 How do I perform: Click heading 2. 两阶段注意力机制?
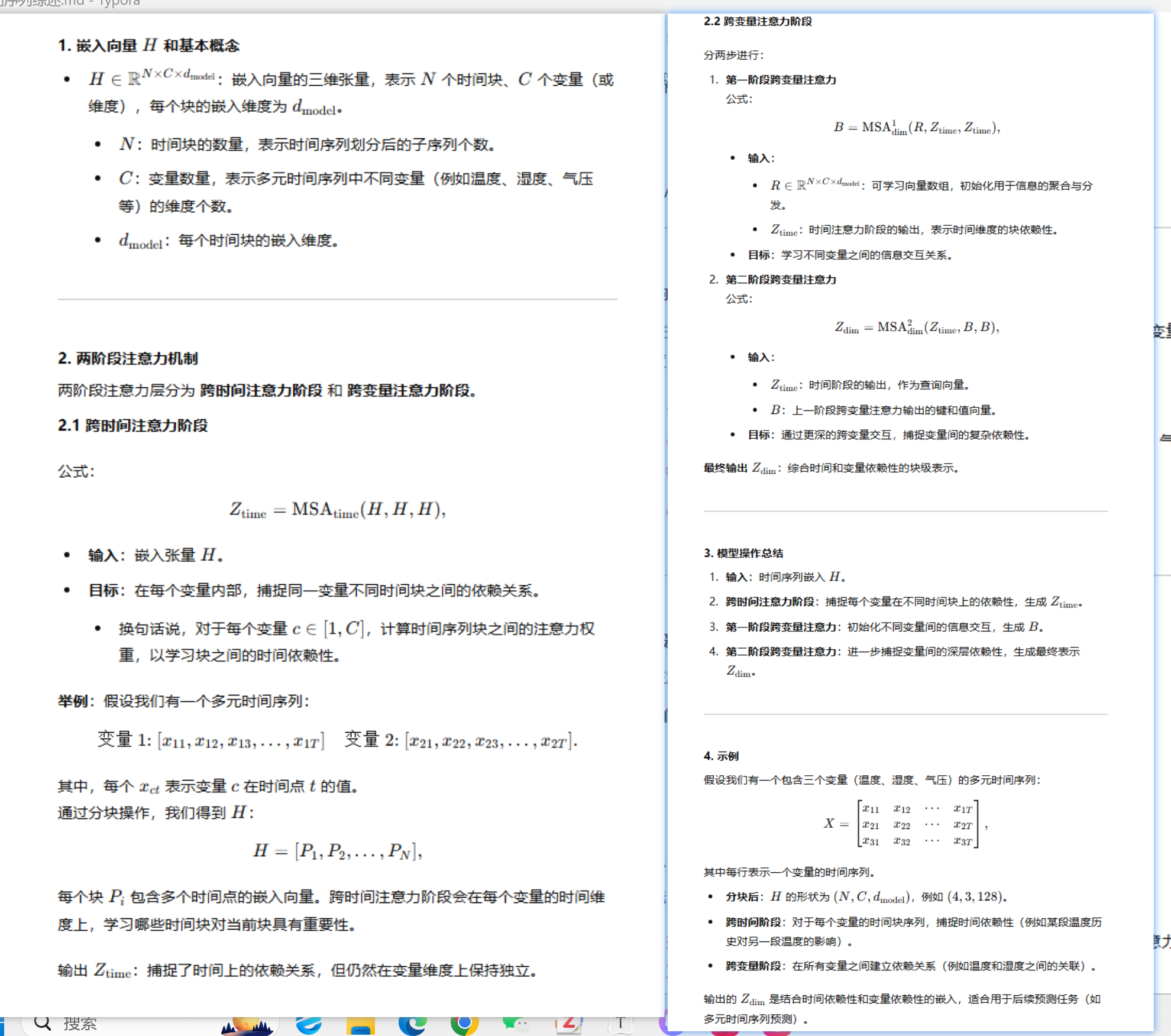tap(128, 358)
